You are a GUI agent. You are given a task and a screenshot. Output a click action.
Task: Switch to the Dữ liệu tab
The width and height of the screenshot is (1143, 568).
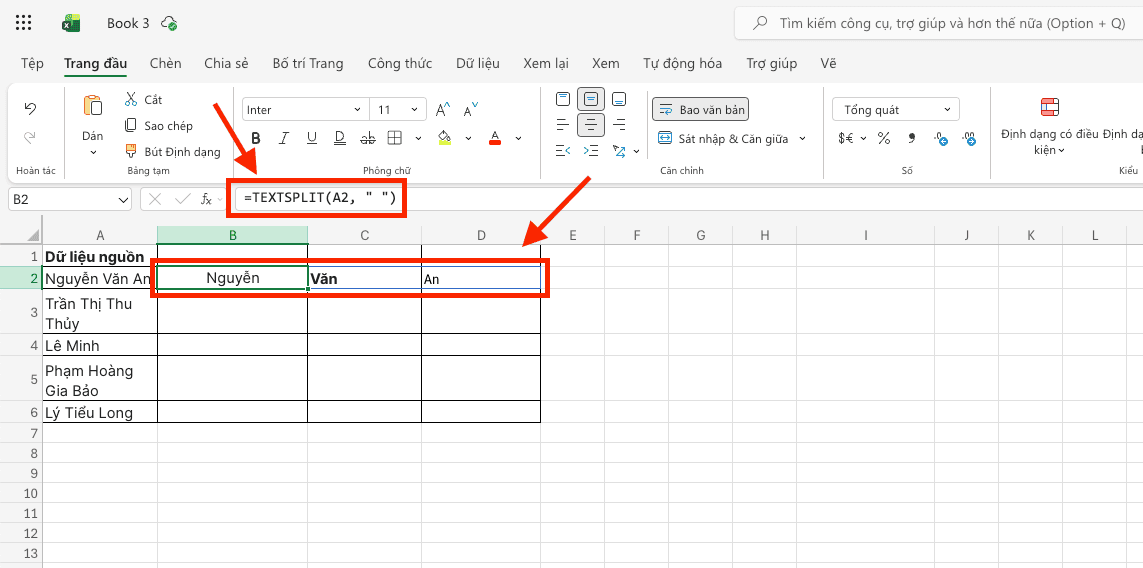pyautogui.click(x=477, y=63)
